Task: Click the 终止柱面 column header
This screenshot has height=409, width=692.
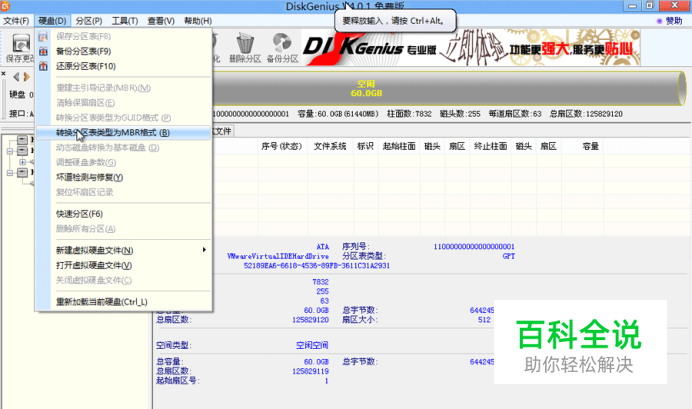Action: coord(490,146)
